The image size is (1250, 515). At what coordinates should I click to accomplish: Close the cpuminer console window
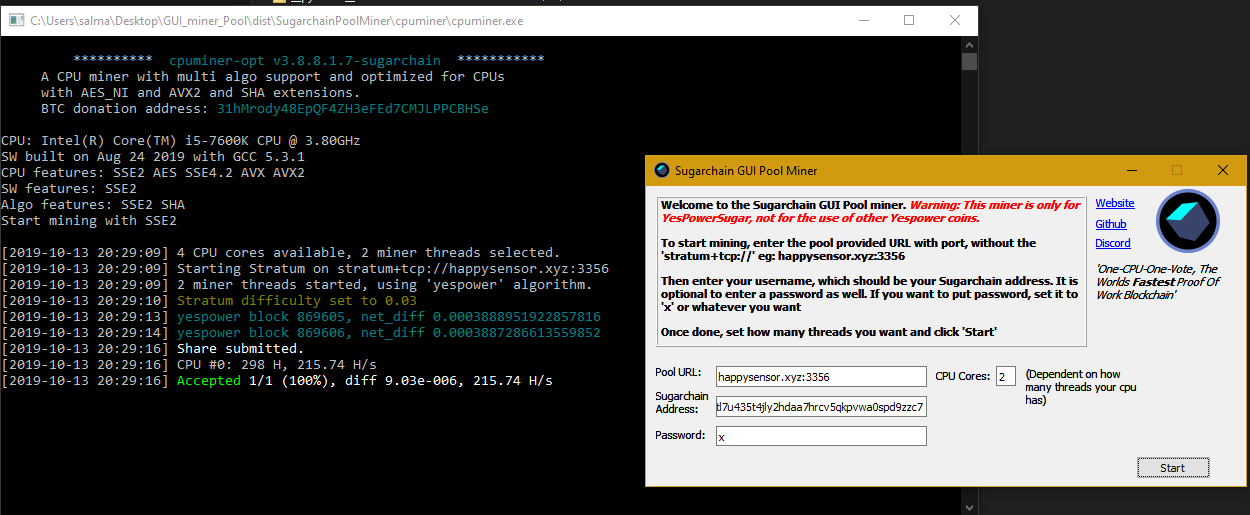955,20
